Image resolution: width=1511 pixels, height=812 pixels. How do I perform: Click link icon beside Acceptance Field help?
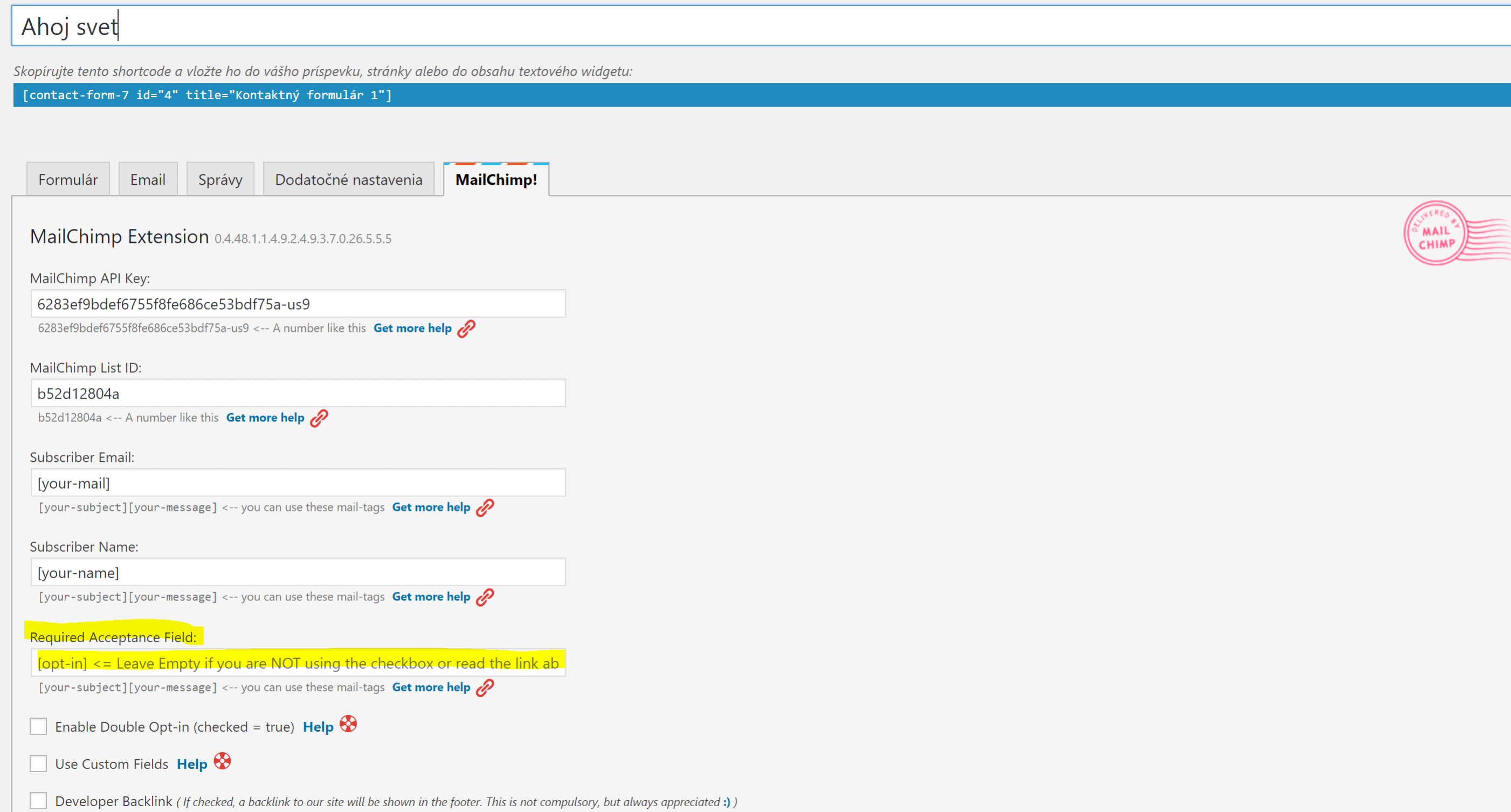(x=485, y=688)
